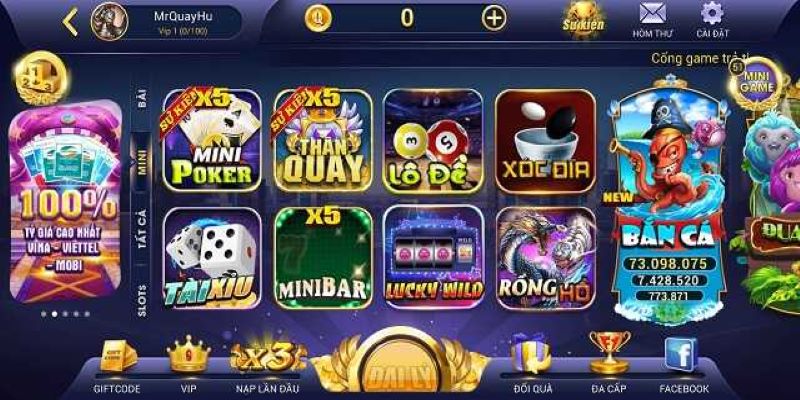Select the Bài category tab
The image size is (800, 400).
pos(141,98)
